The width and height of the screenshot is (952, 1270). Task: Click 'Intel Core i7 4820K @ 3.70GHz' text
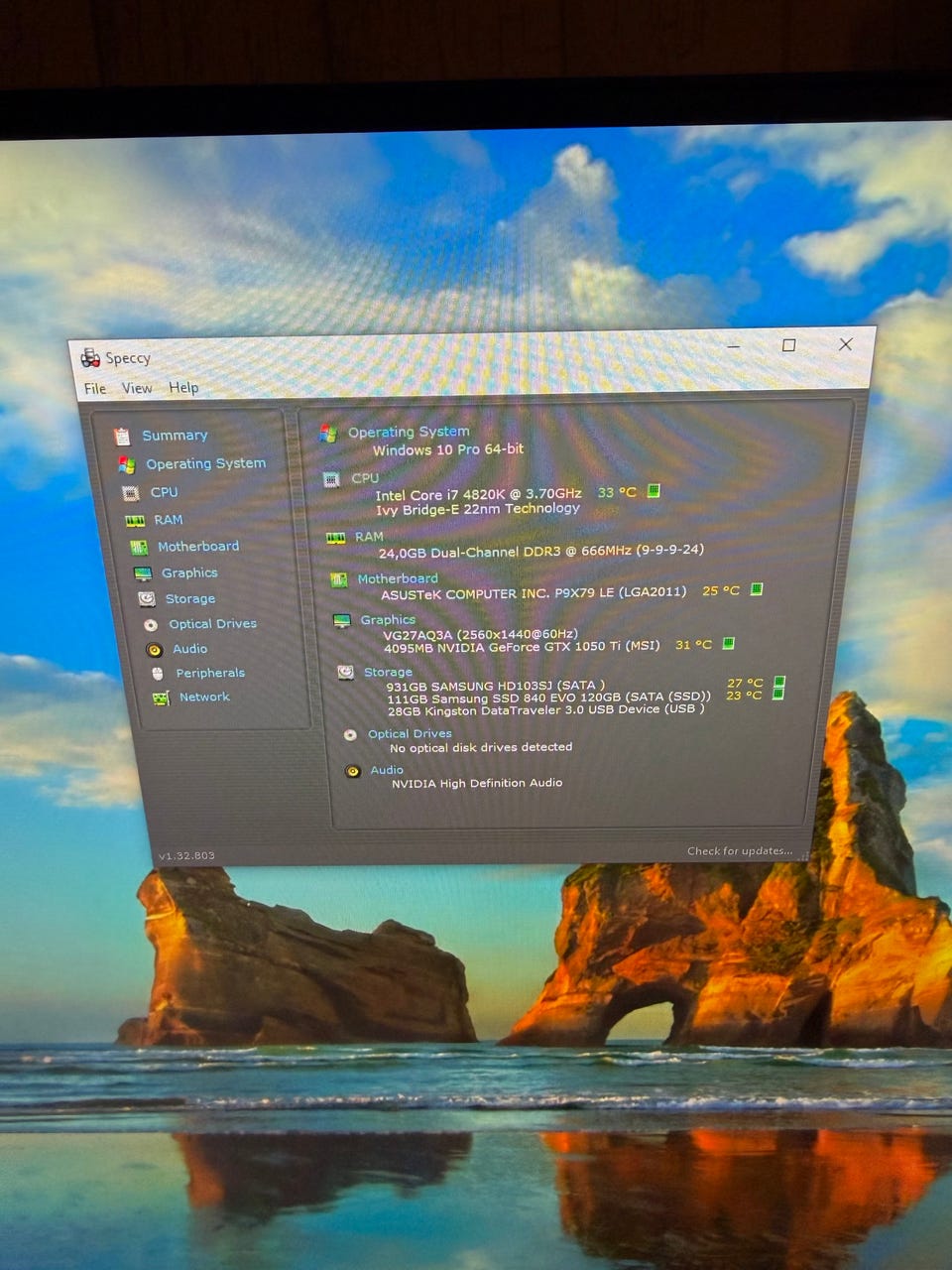pyautogui.click(x=479, y=494)
